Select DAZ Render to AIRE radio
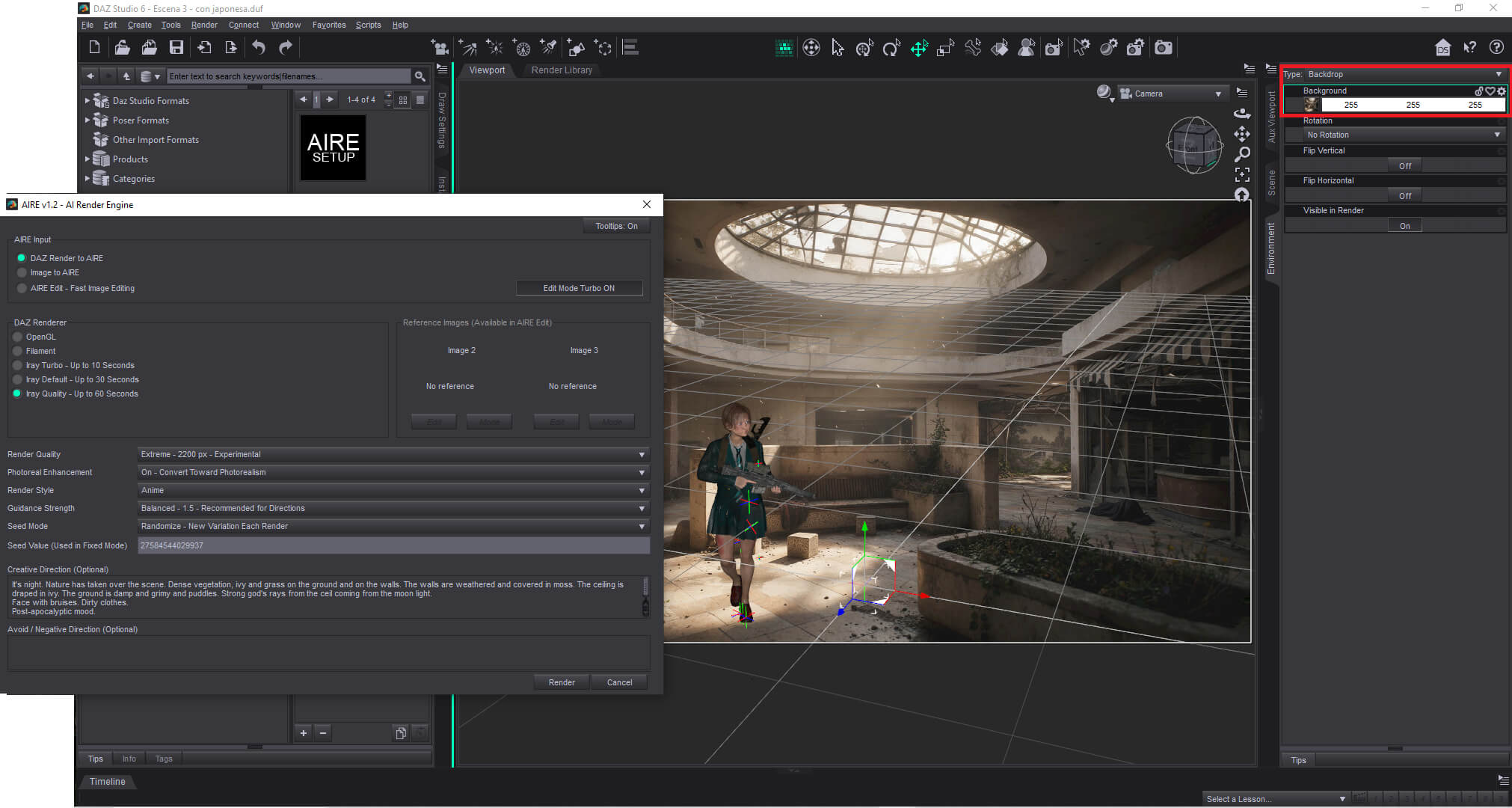The height and width of the screenshot is (808, 1512). coord(21,258)
